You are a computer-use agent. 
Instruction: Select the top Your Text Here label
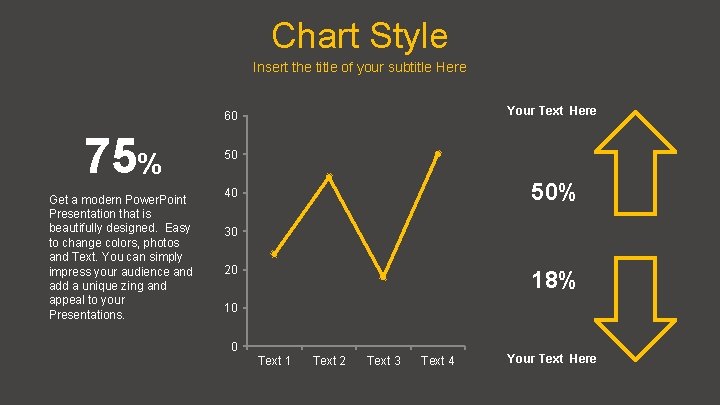[x=551, y=111]
